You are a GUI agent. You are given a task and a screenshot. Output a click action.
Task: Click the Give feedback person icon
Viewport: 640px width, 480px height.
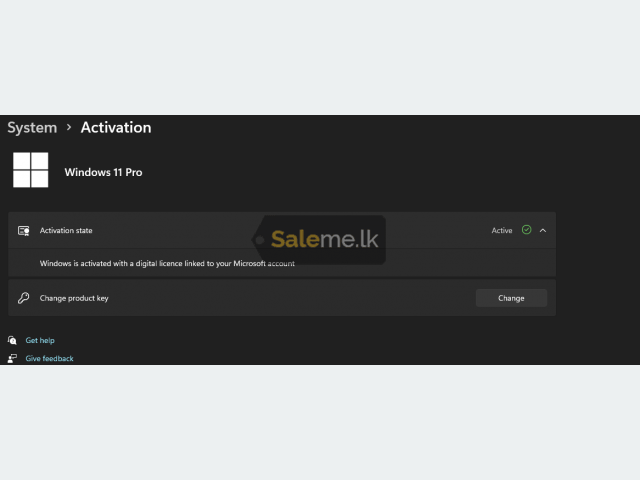pyautogui.click(x=12, y=358)
